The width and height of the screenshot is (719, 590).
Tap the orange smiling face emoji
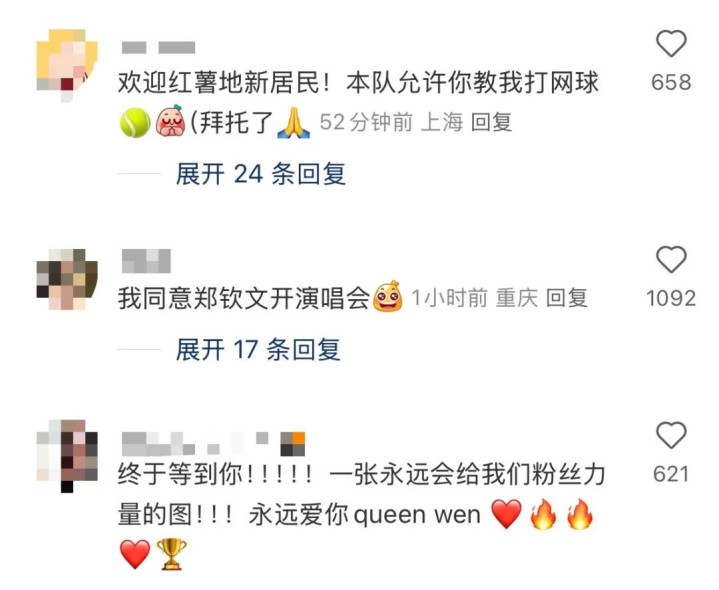[388, 297]
